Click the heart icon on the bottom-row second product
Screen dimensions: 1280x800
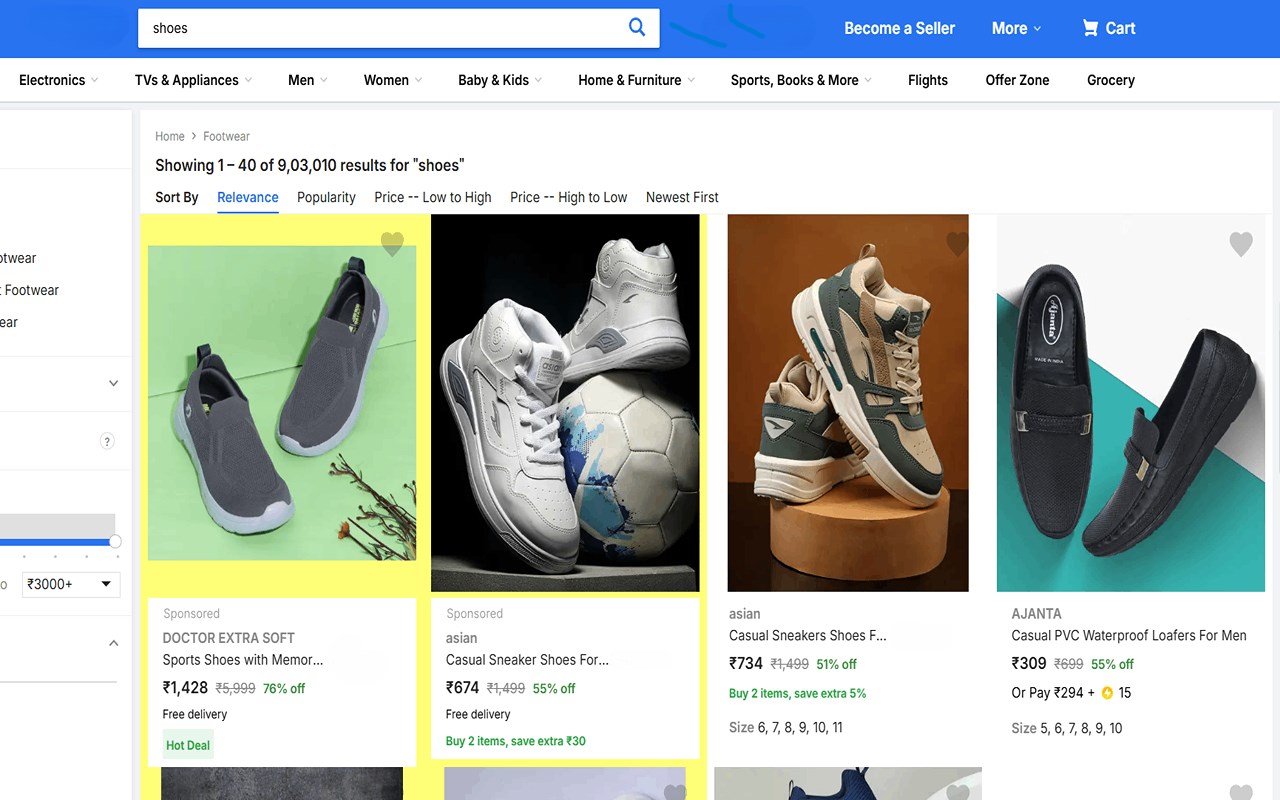tap(675, 792)
